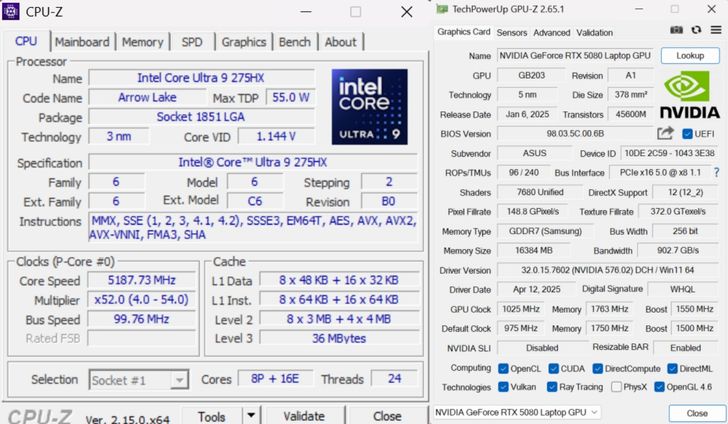
Task: Toggle the PhysX checkbox
Action: 617,387
